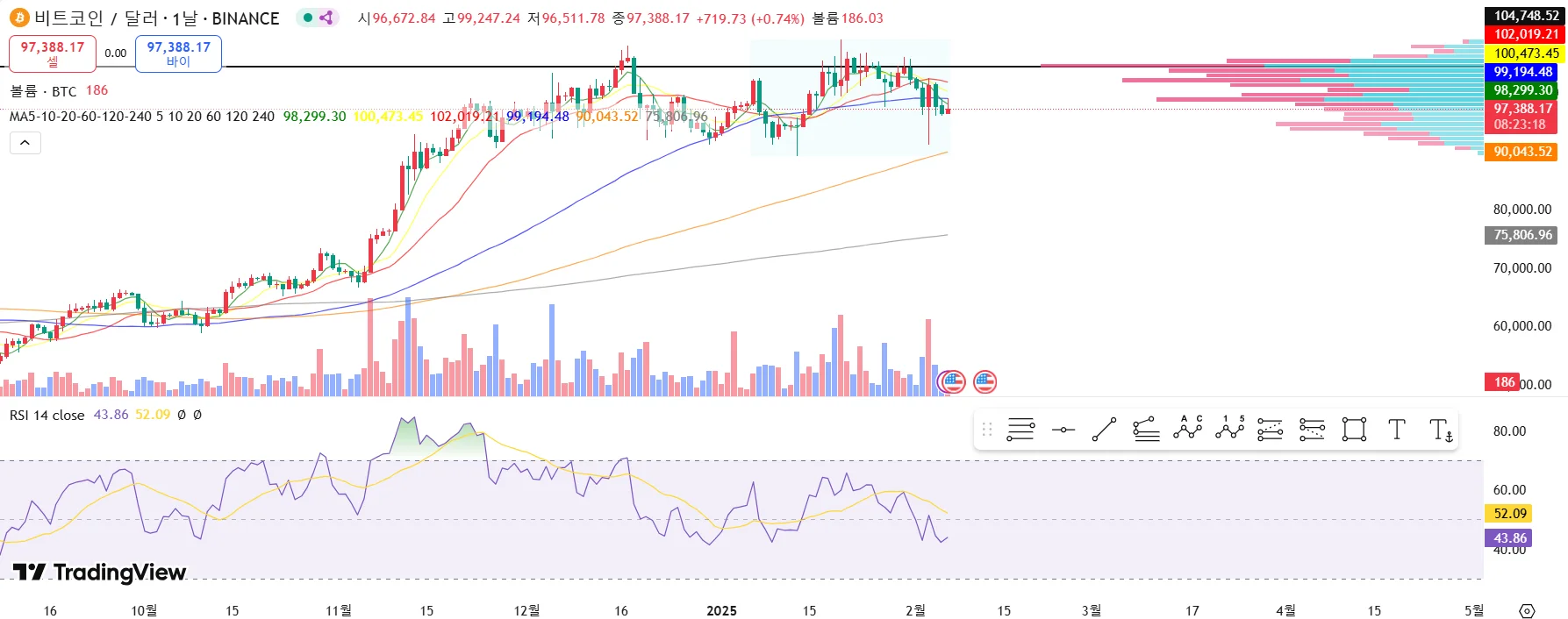Screen dimensions: 1568x619
Task: Grab the drawing toolbar drag handle
Action: click(987, 430)
